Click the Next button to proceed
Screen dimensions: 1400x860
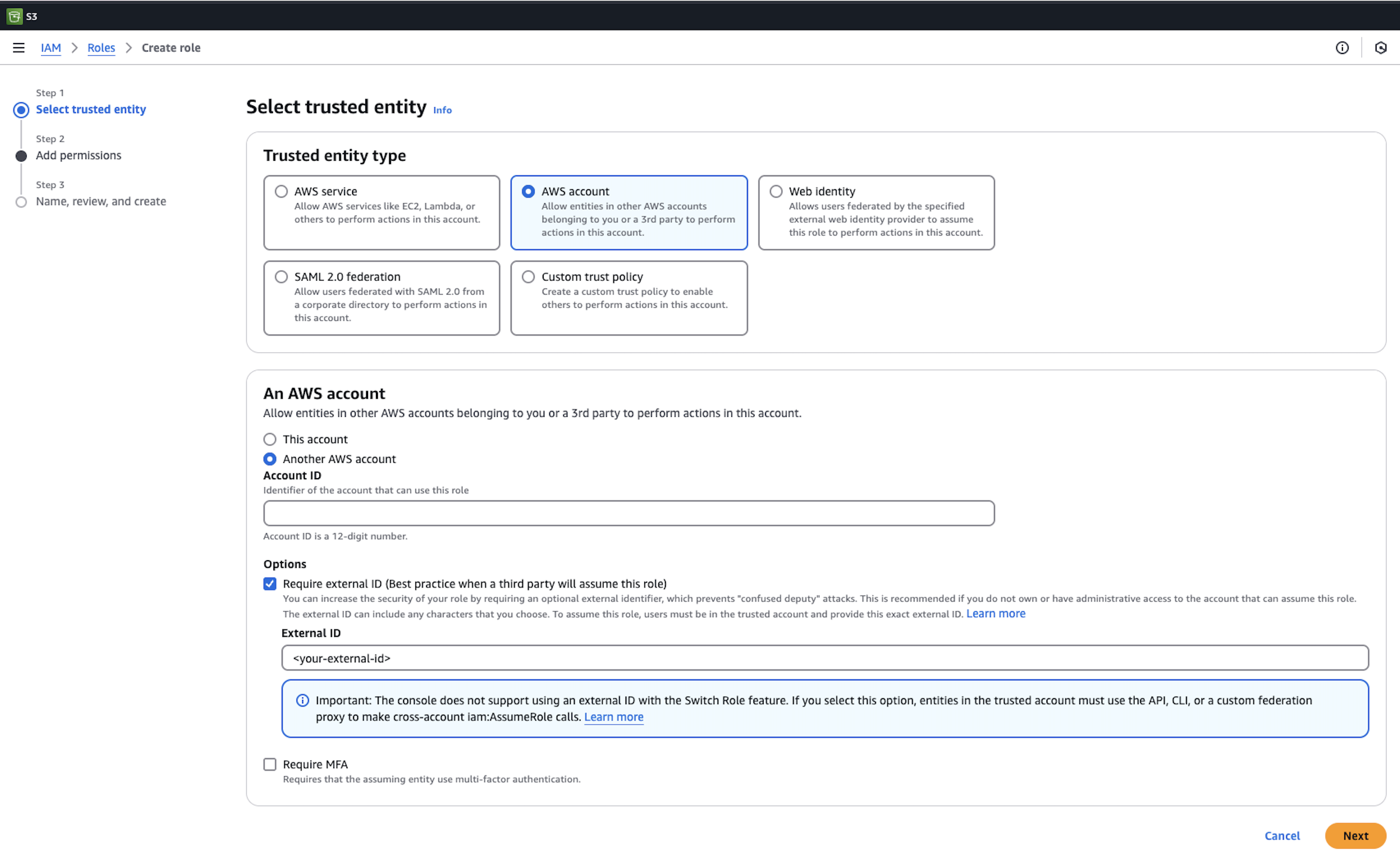click(x=1355, y=835)
